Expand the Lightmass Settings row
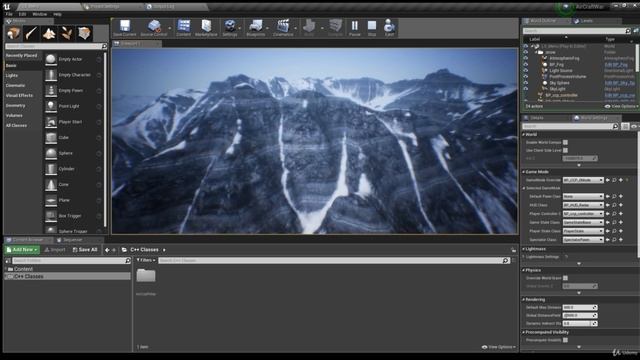Viewport: 640px width, 360px height. [524, 257]
